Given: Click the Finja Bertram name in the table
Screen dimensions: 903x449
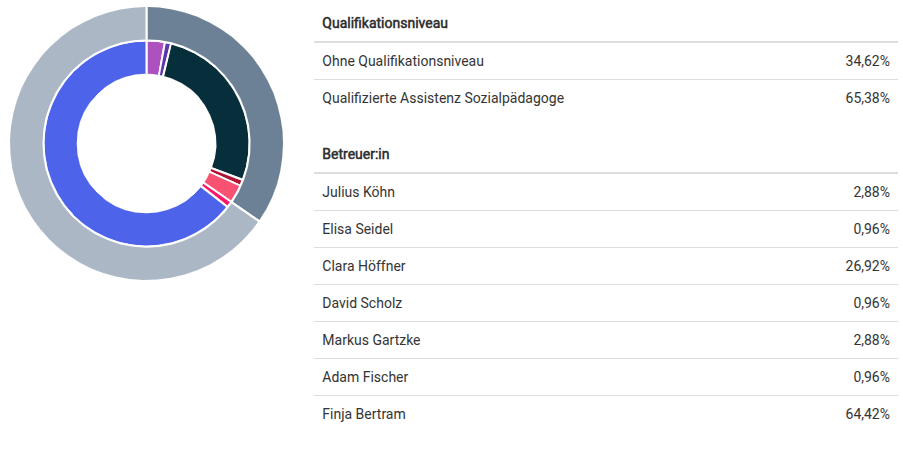Looking at the screenshot, I should pyautogui.click(x=364, y=414).
